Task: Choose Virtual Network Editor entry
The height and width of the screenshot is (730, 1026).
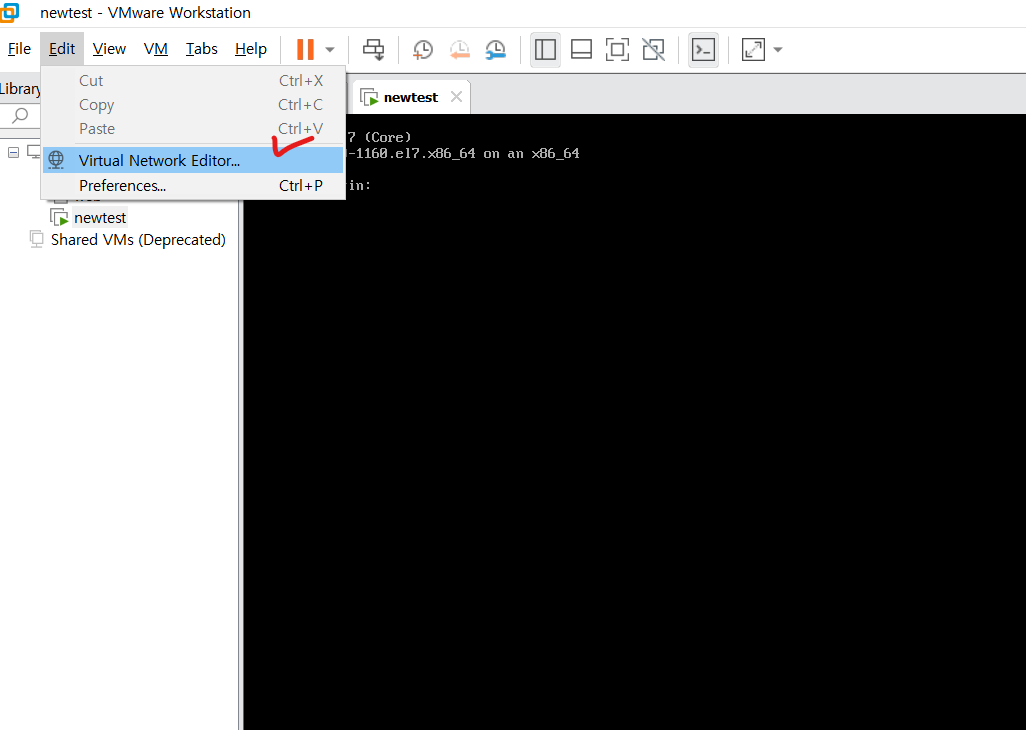Action: (193, 160)
